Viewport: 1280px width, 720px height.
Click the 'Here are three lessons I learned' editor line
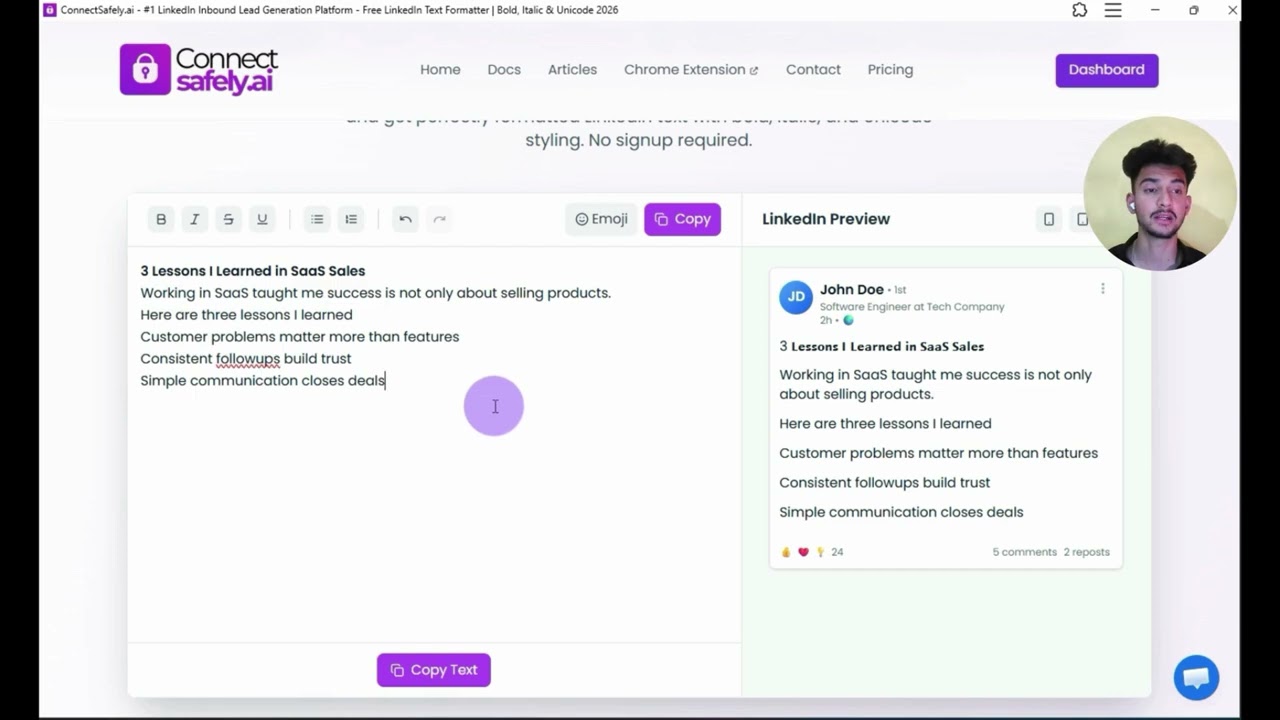(x=247, y=315)
